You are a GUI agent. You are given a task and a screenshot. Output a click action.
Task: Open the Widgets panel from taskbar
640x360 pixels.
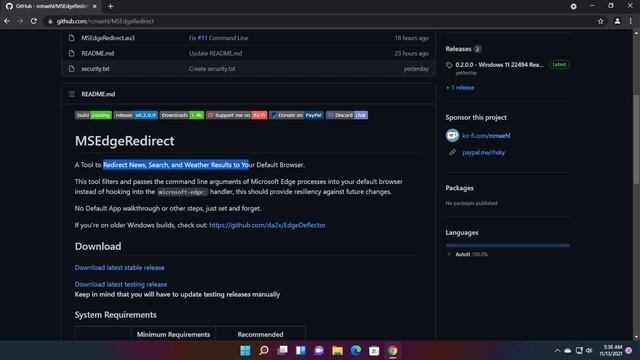pyautogui.click(x=300, y=351)
